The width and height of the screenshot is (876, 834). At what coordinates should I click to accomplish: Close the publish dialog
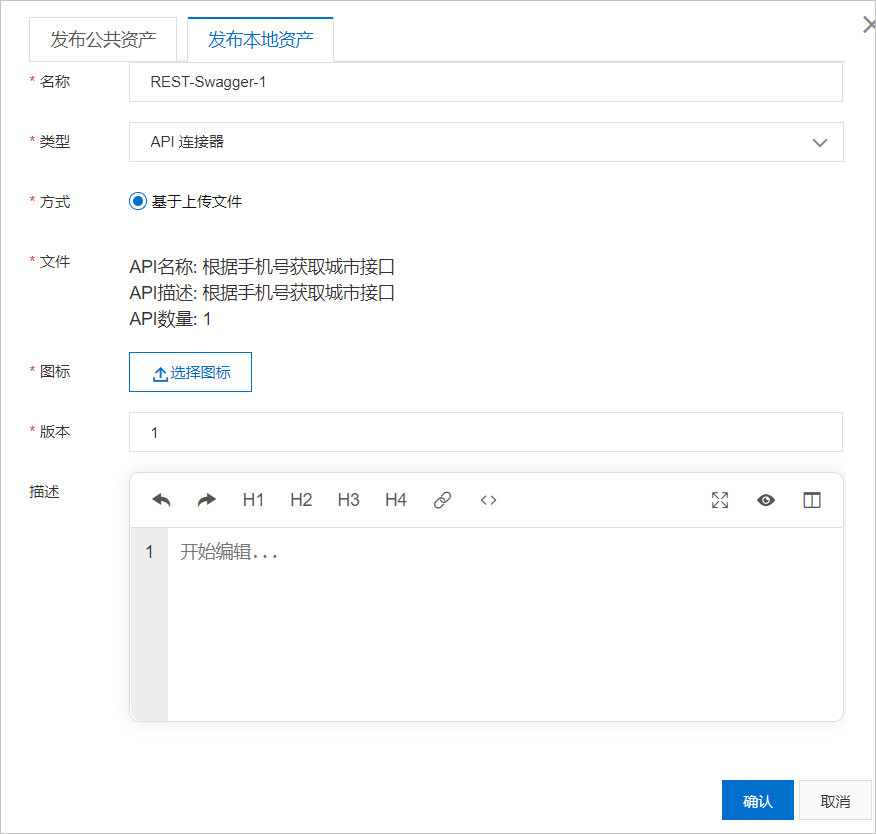pos(869,25)
